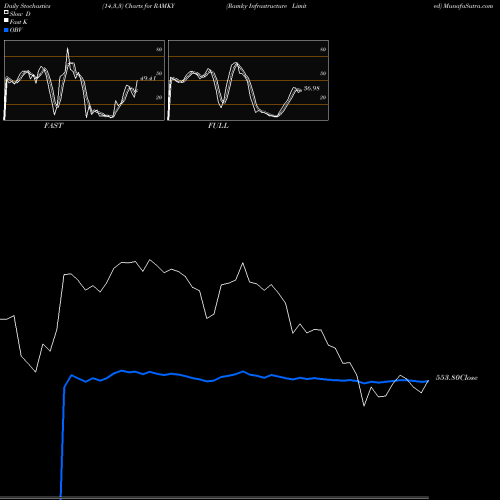Click the 50 level label in FULL chart

[x=323, y=73]
